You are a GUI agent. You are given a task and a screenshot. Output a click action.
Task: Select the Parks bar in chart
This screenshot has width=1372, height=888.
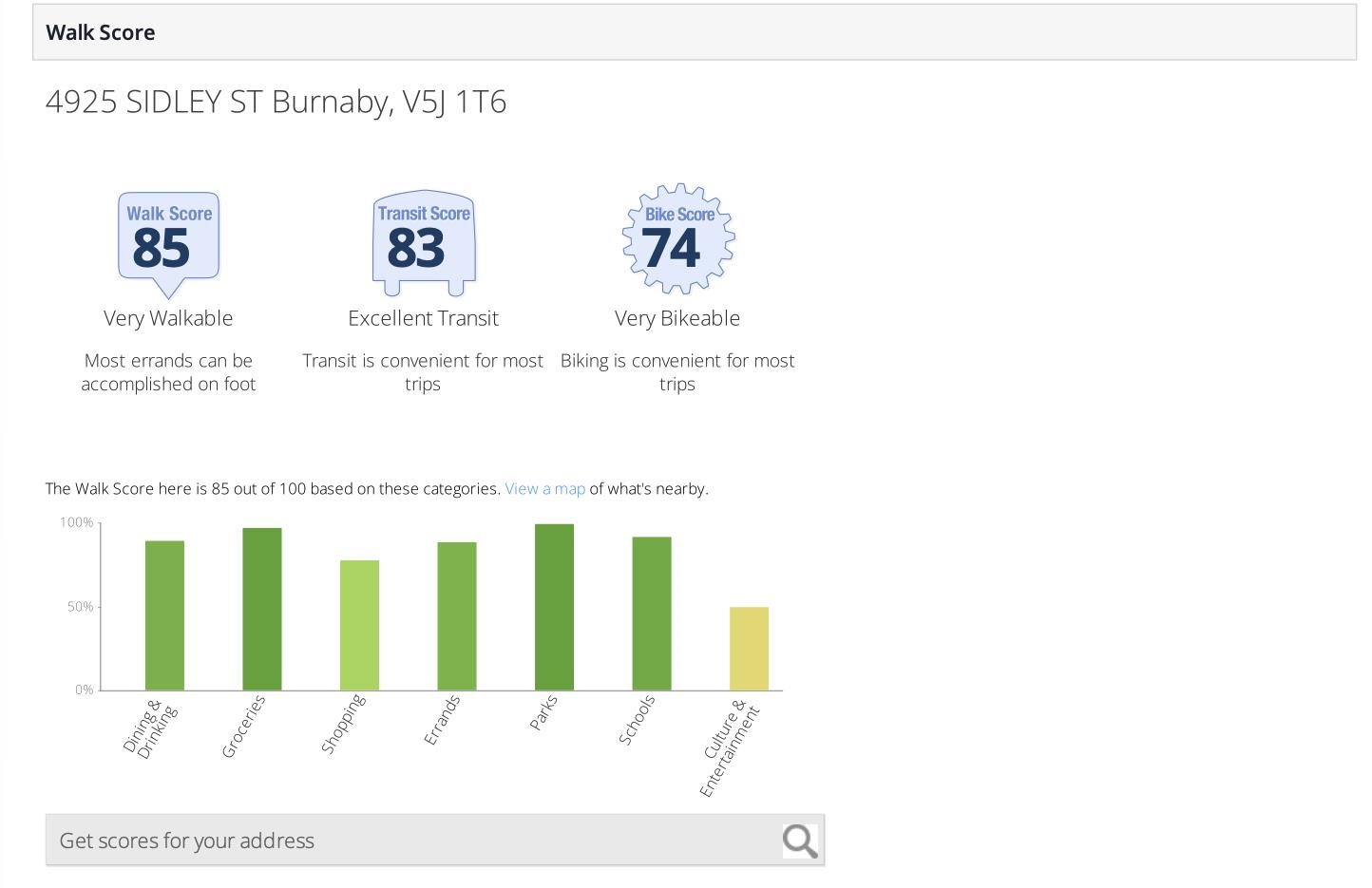tap(554, 607)
